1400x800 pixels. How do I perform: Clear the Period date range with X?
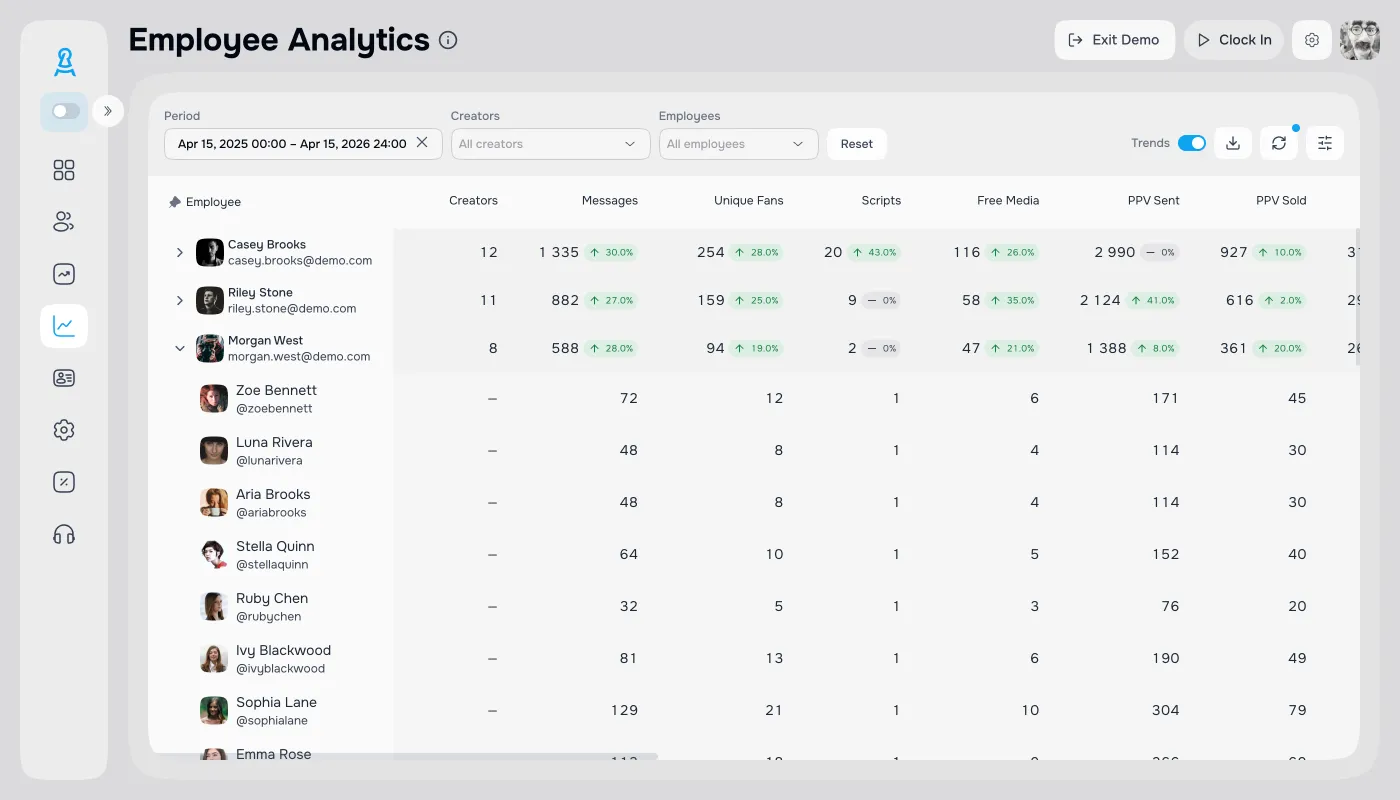tap(422, 143)
